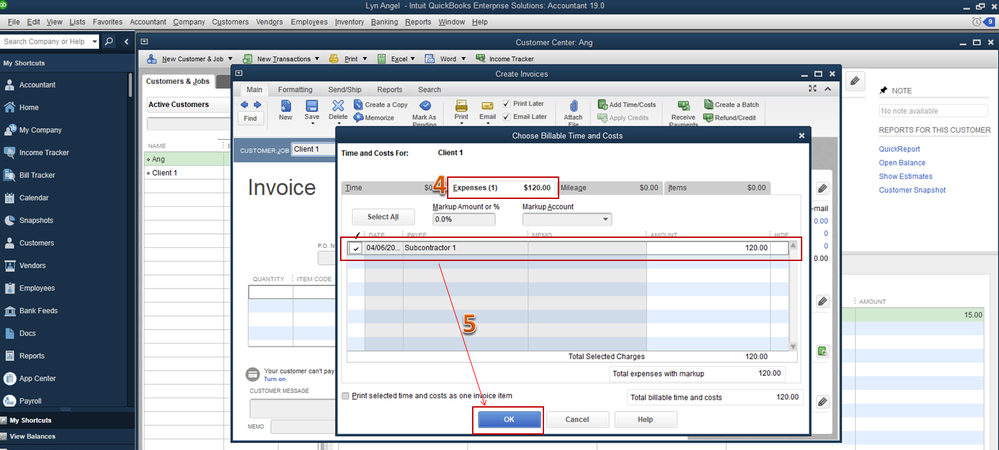The height and width of the screenshot is (450, 999).
Task: Check Print selected time and costs as one item
Action: (346, 396)
